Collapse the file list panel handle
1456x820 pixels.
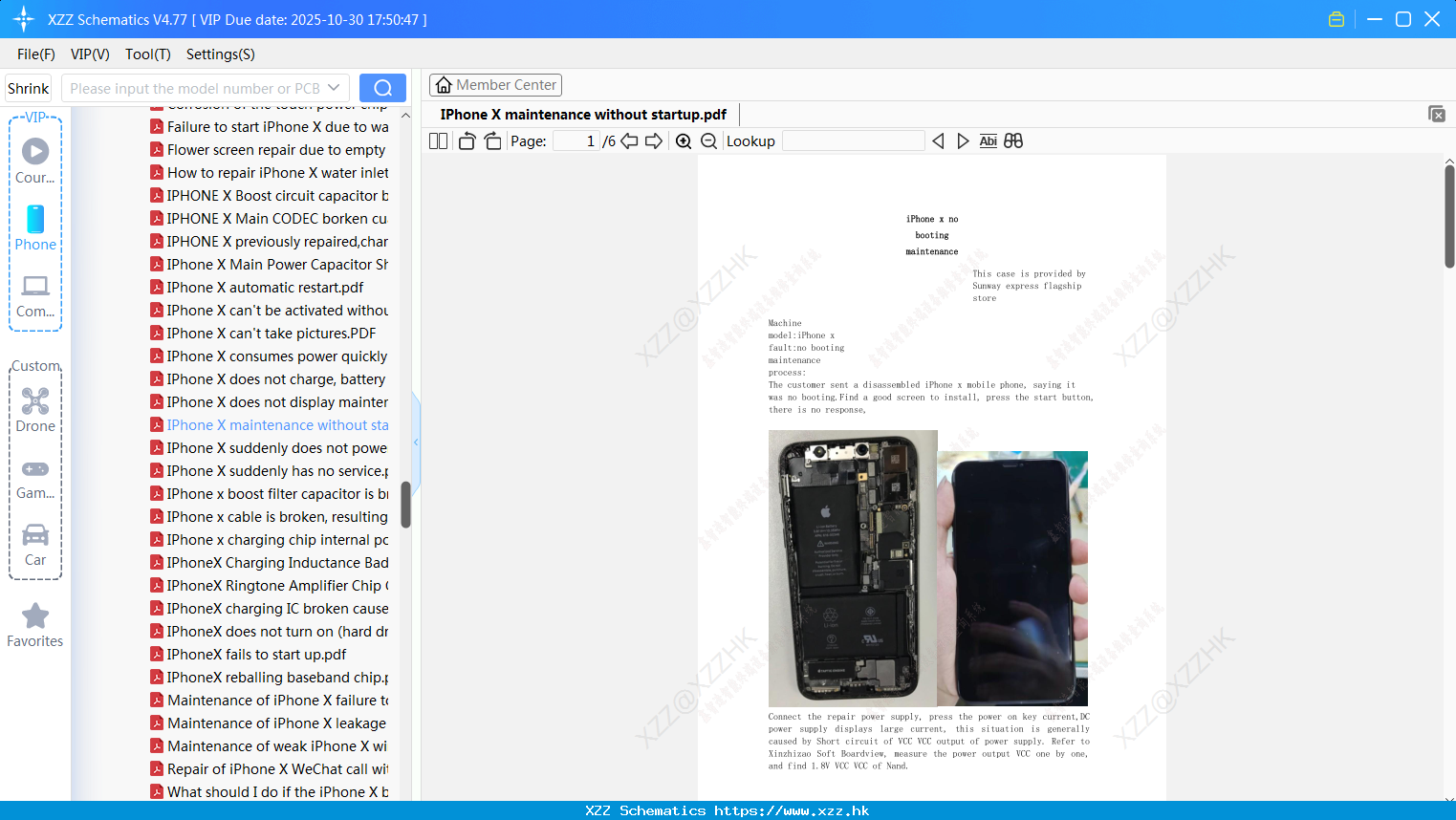tap(416, 442)
